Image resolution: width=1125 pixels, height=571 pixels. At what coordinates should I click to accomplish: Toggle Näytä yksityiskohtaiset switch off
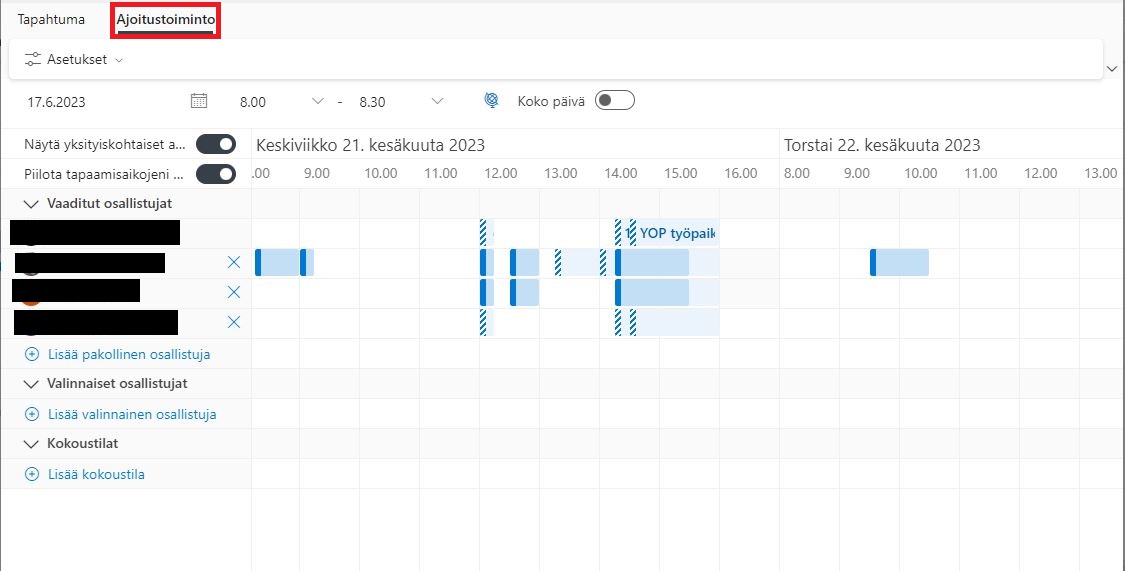tap(216, 144)
